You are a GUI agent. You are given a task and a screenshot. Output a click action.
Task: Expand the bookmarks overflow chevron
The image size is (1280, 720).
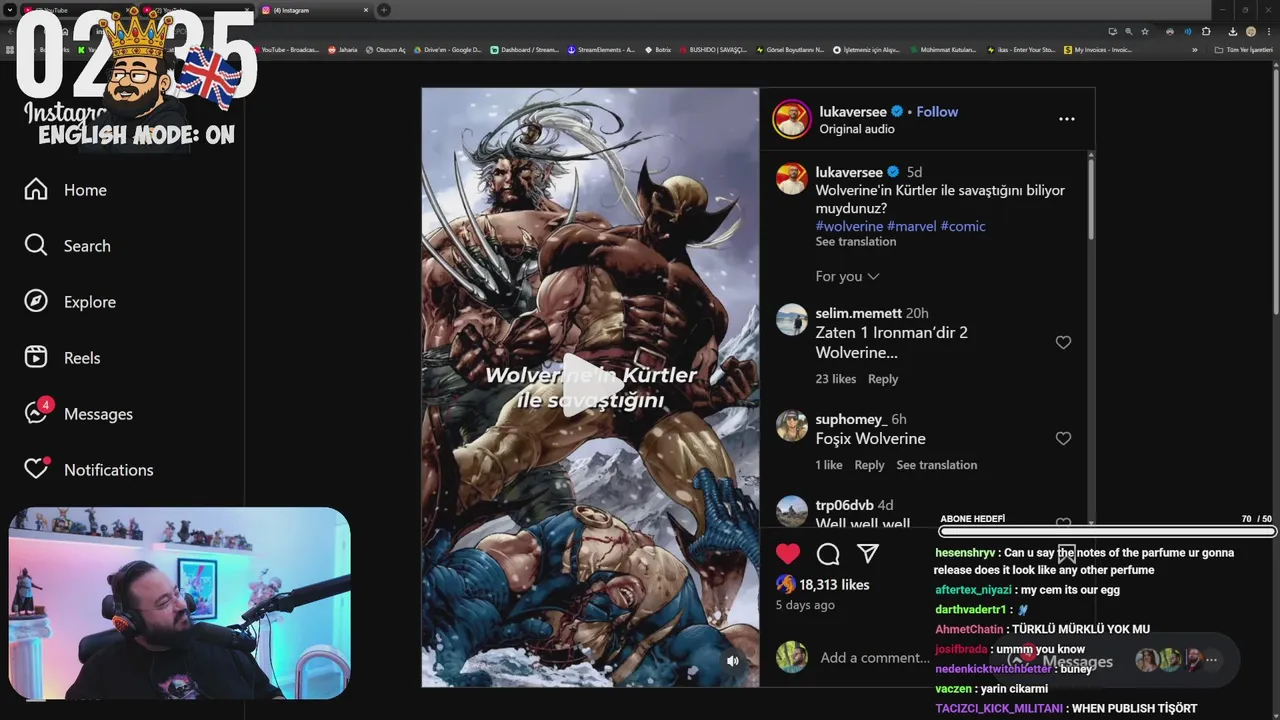pyautogui.click(x=1194, y=49)
